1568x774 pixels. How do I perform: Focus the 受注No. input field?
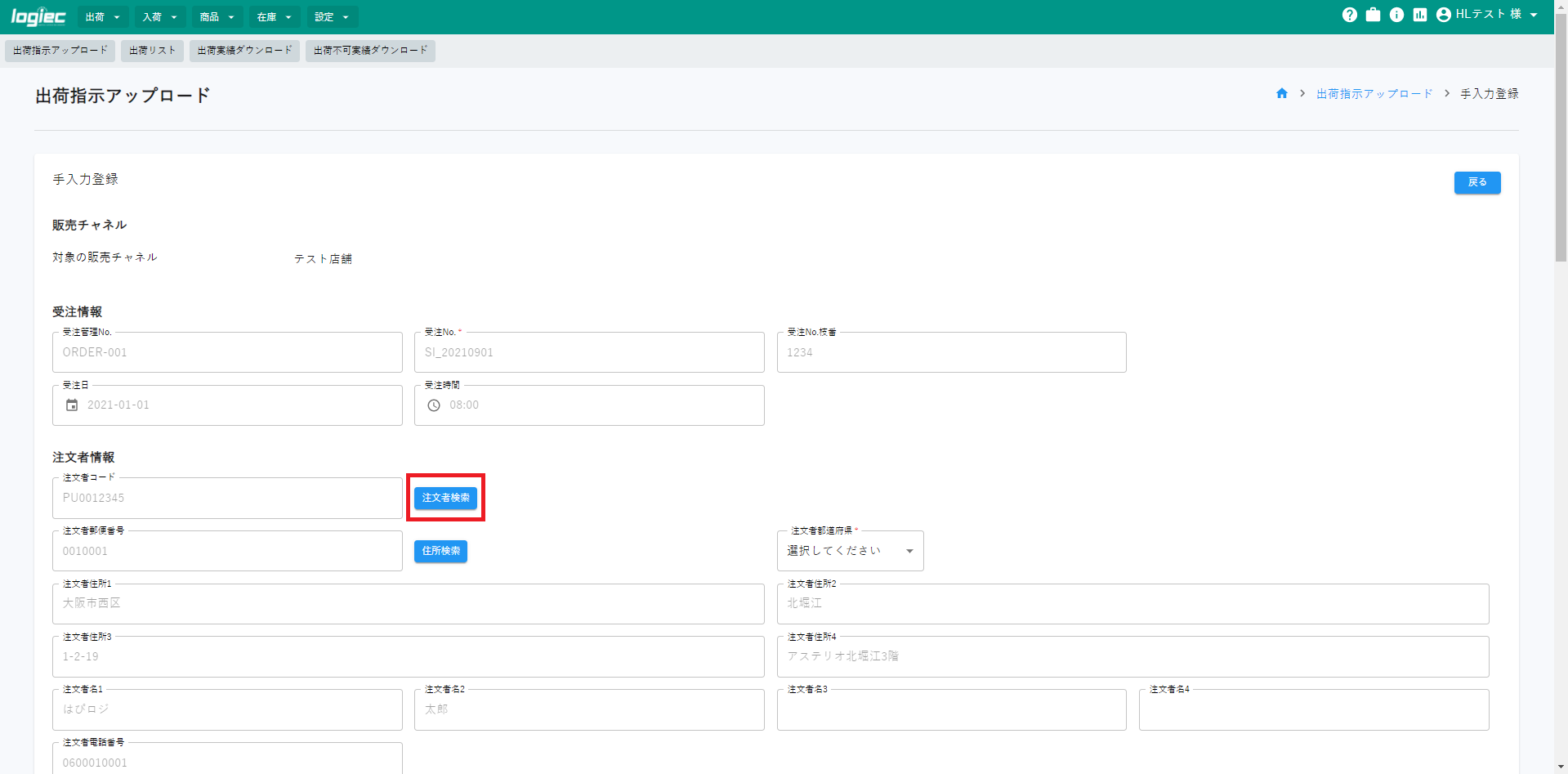click(x=589, y=352)
